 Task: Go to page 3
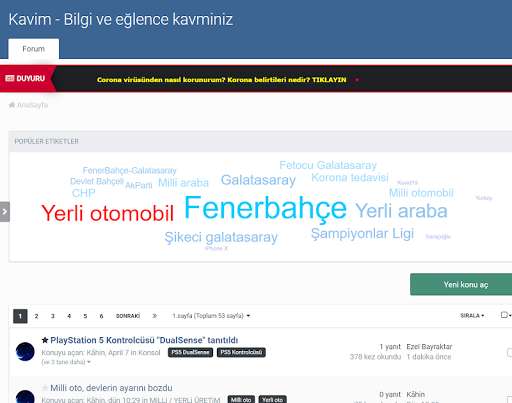[53, 316]
